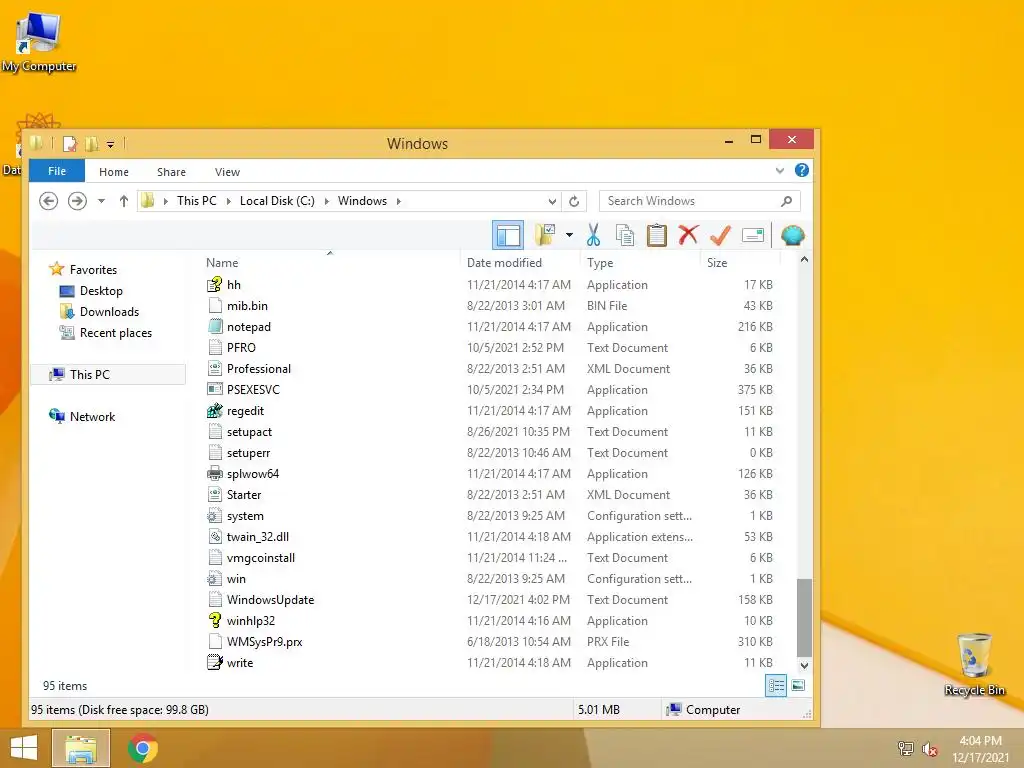
Task: Click the Cut scissors toolbar icon
Action: click(x=593, y=234)
